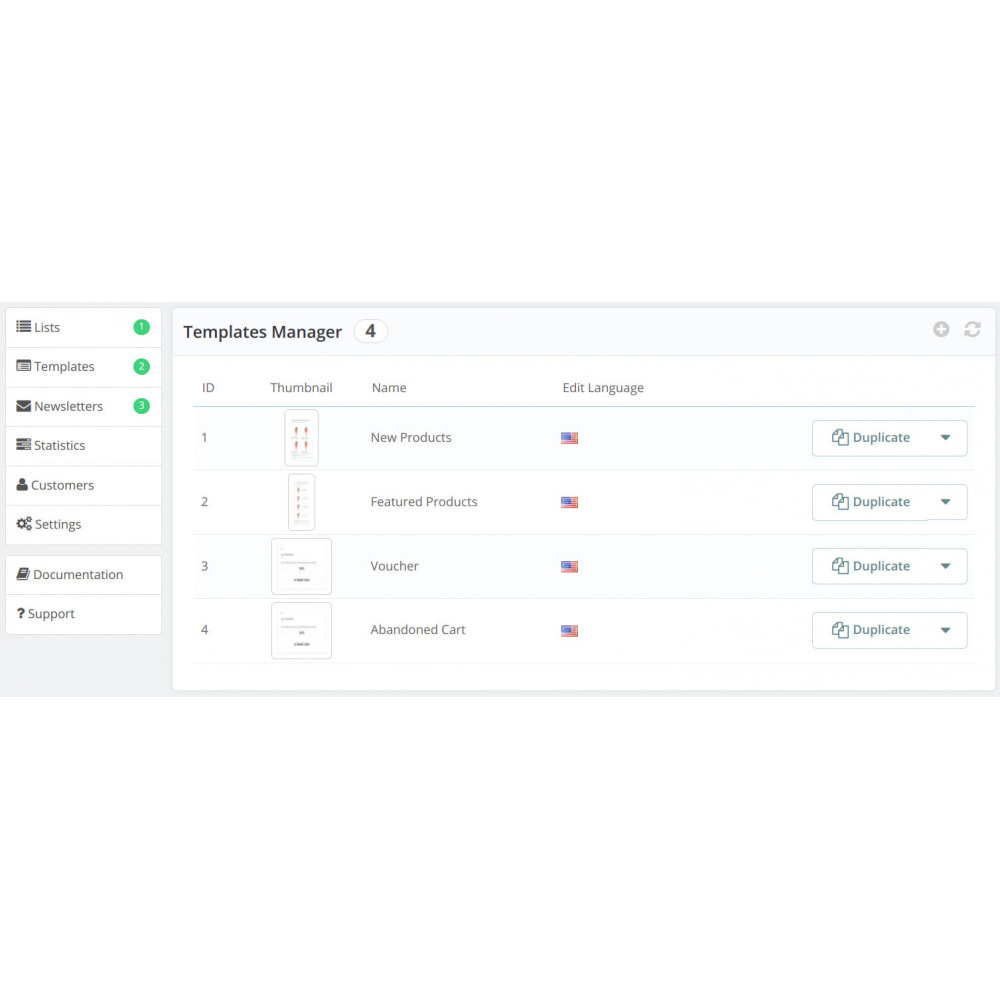The image size is (1000, 1000).
Task: Duplicate the New Products template
Action: [870, 438]
